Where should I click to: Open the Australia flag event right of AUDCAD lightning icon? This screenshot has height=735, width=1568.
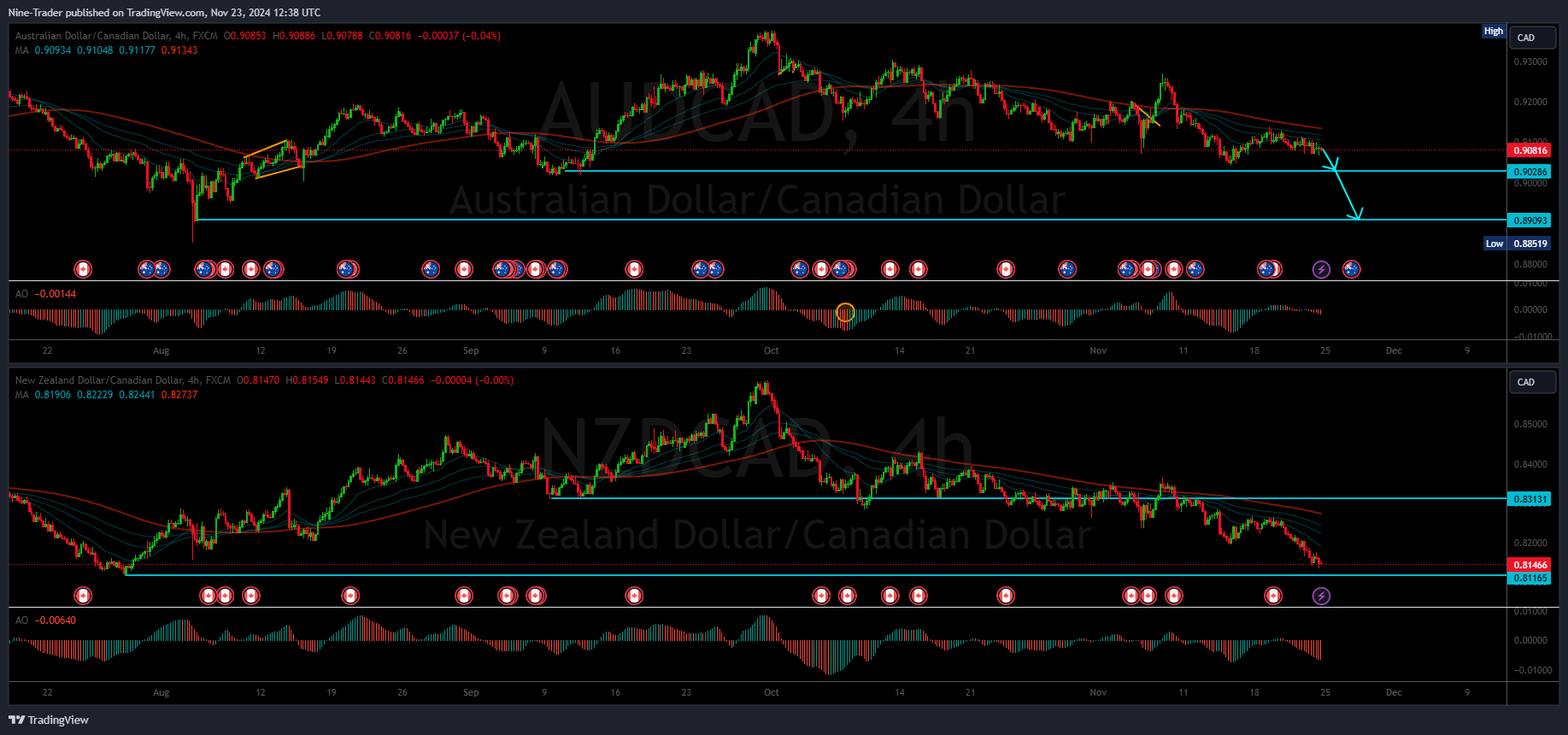(x=1351, y=269)
